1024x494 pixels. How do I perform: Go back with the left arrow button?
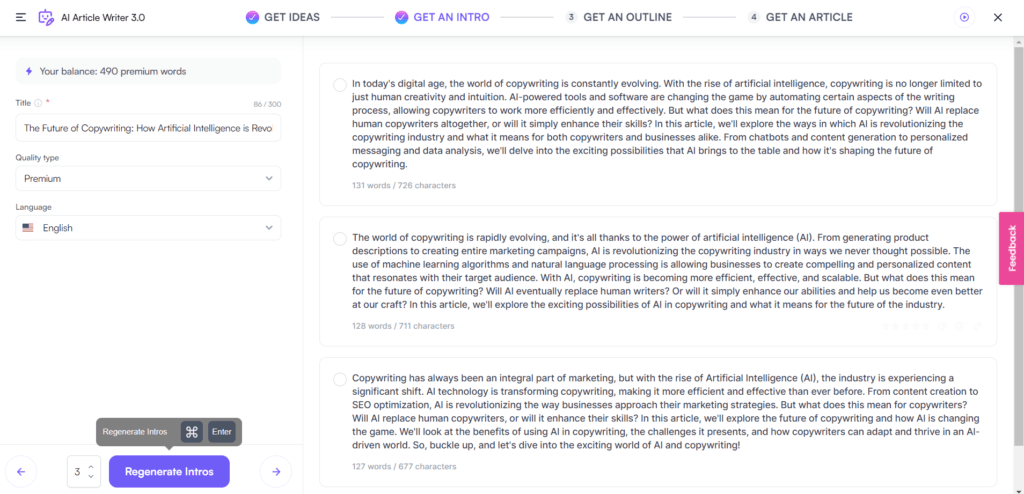click(21, 472)
